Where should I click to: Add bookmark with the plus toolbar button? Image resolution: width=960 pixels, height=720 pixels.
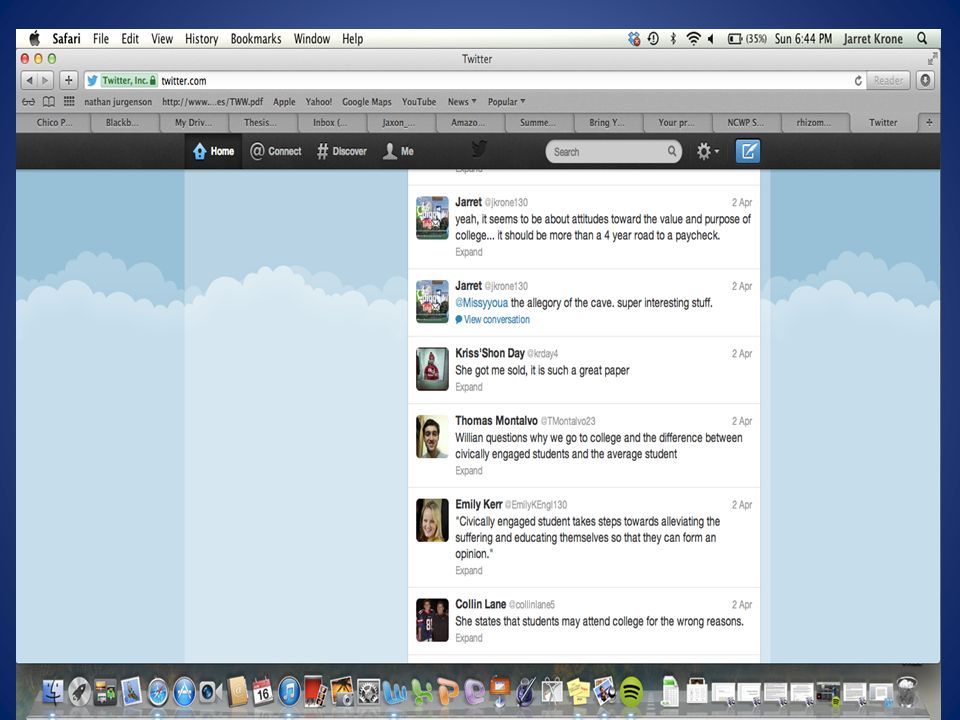(69, 80)
